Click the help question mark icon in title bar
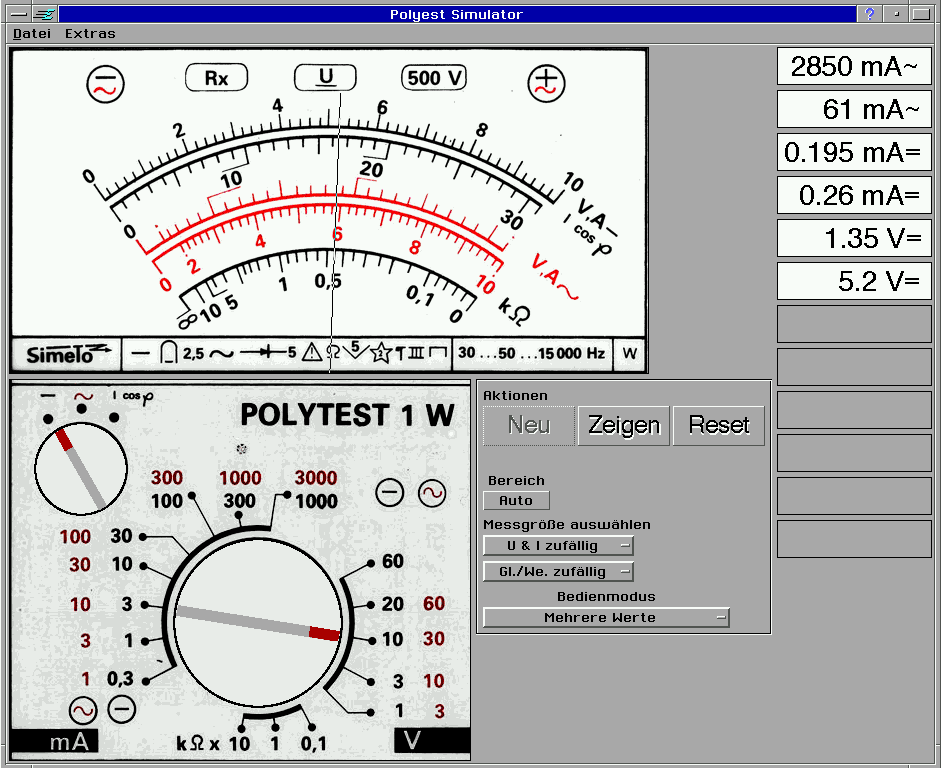Viewport: 941px width, 768px height. point(870,14)
